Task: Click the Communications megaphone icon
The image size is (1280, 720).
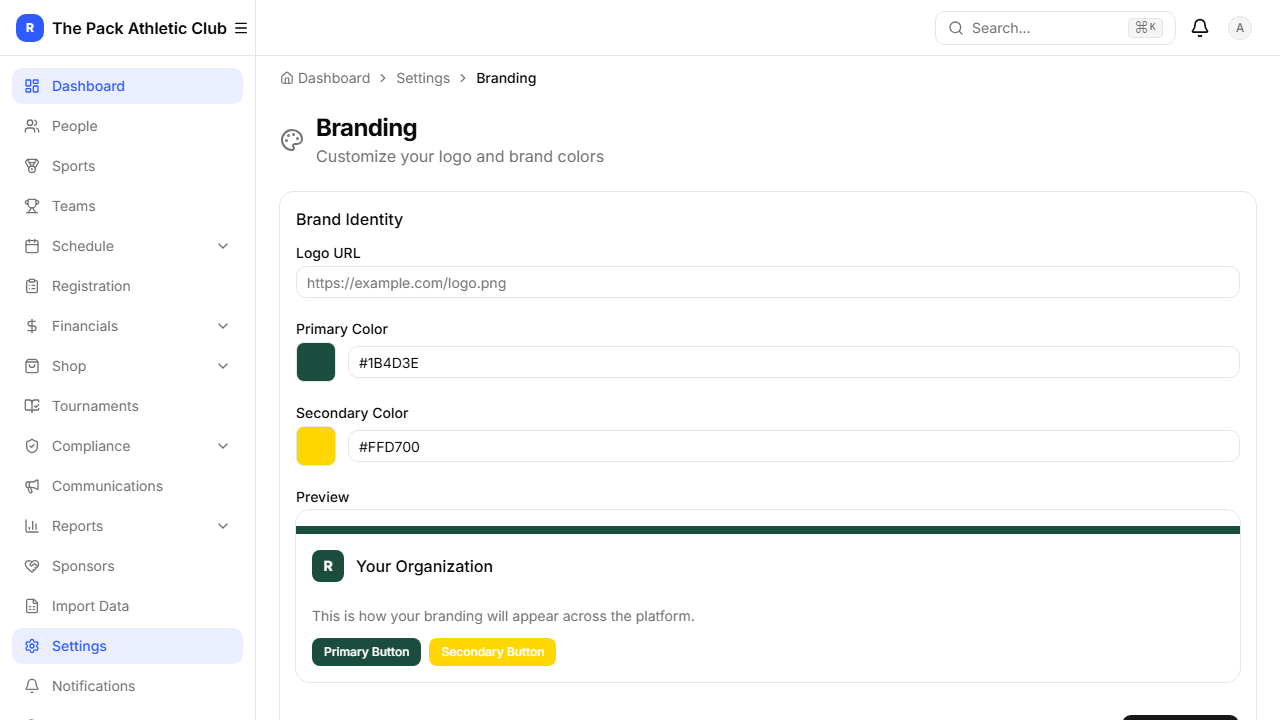Action: [32, 486]
